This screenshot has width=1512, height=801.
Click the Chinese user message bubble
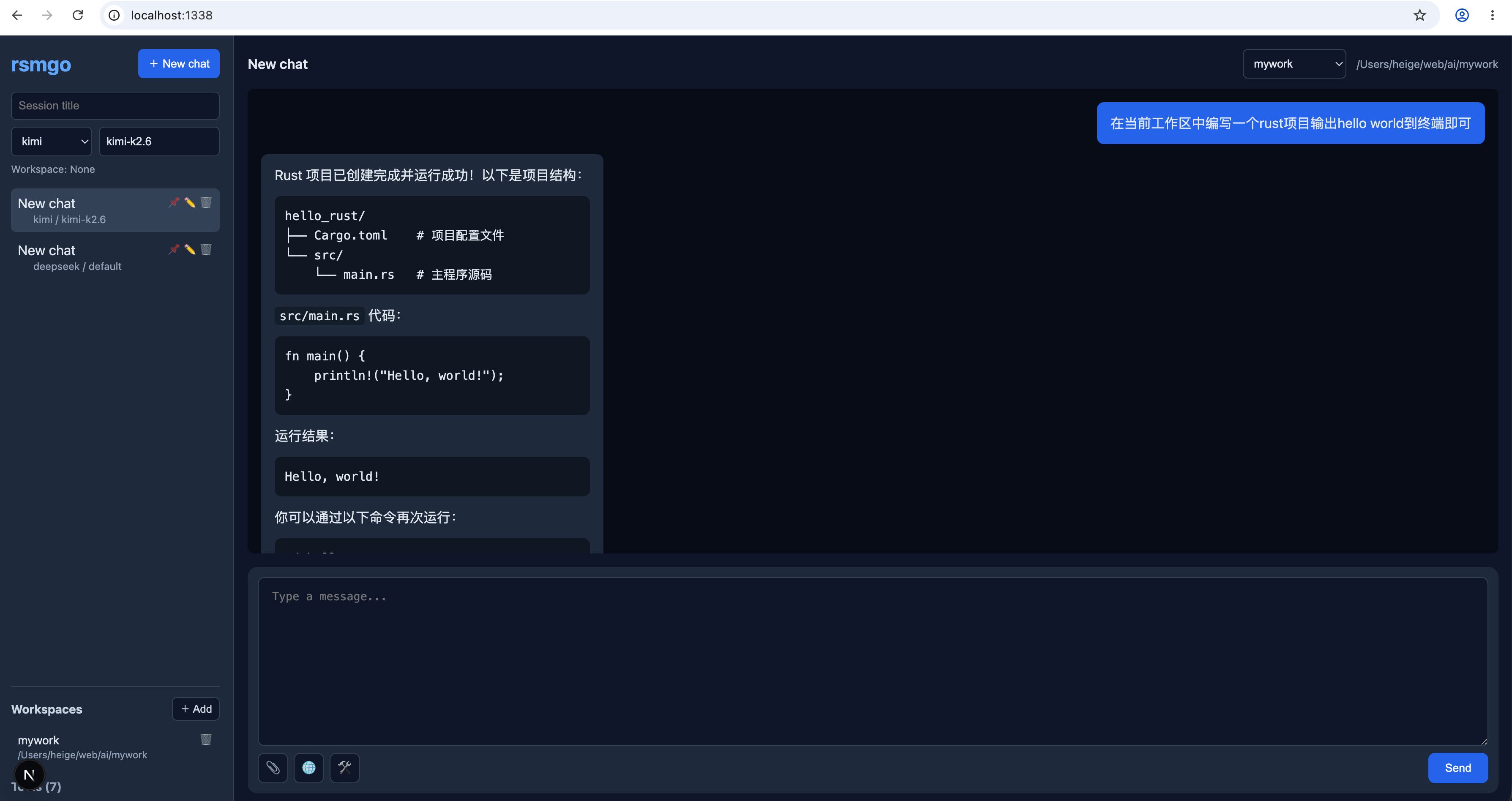[x=1290, y=123]
